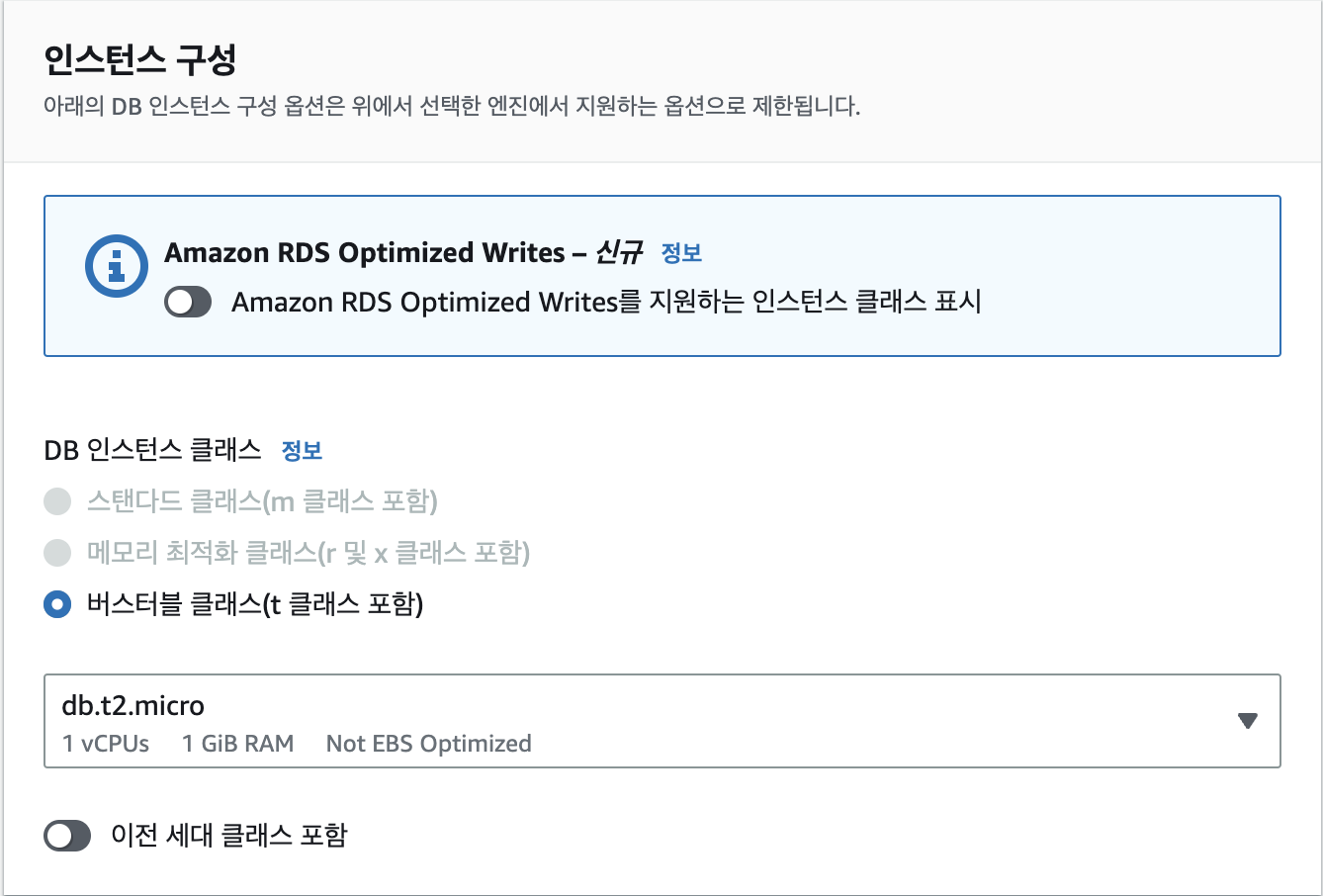1323x896 pixels.
Task: Click the 1 GiB RAM spec text
Action: click(x=238, y=744)
